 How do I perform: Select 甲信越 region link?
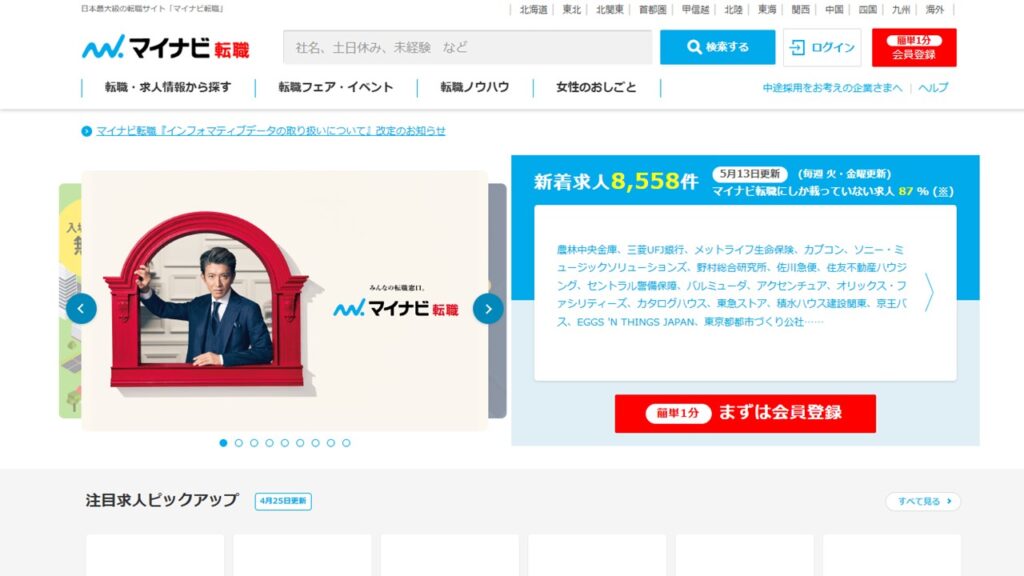(x=696, y=10)
